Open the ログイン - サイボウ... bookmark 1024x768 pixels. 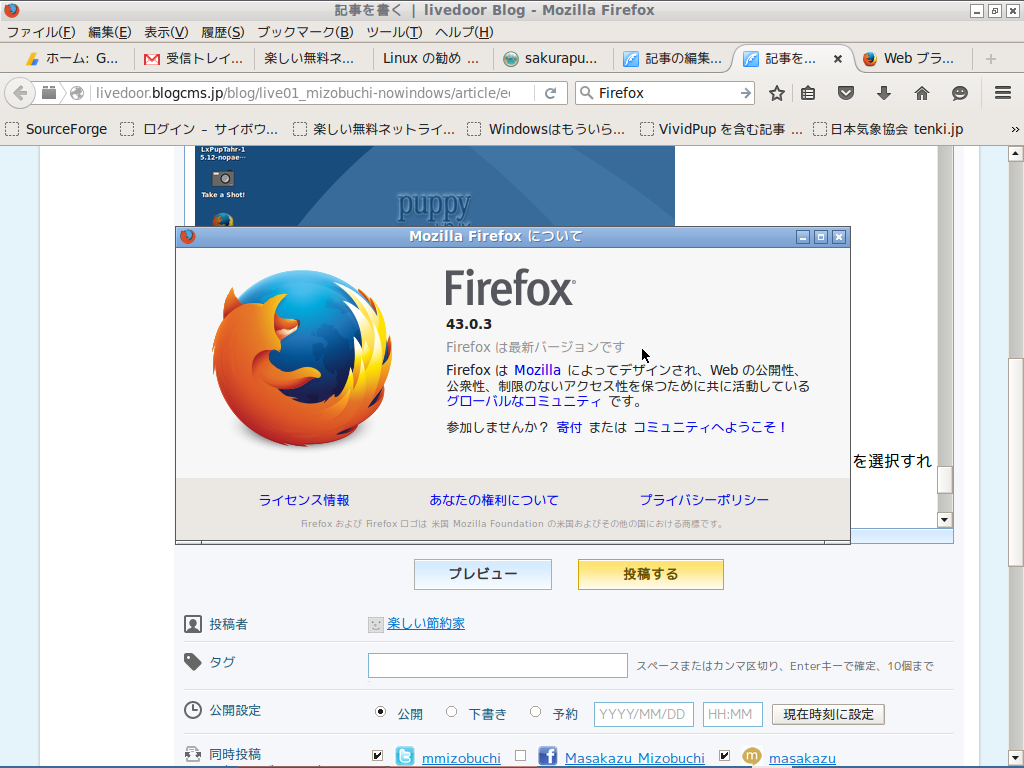tap(199, 129)
